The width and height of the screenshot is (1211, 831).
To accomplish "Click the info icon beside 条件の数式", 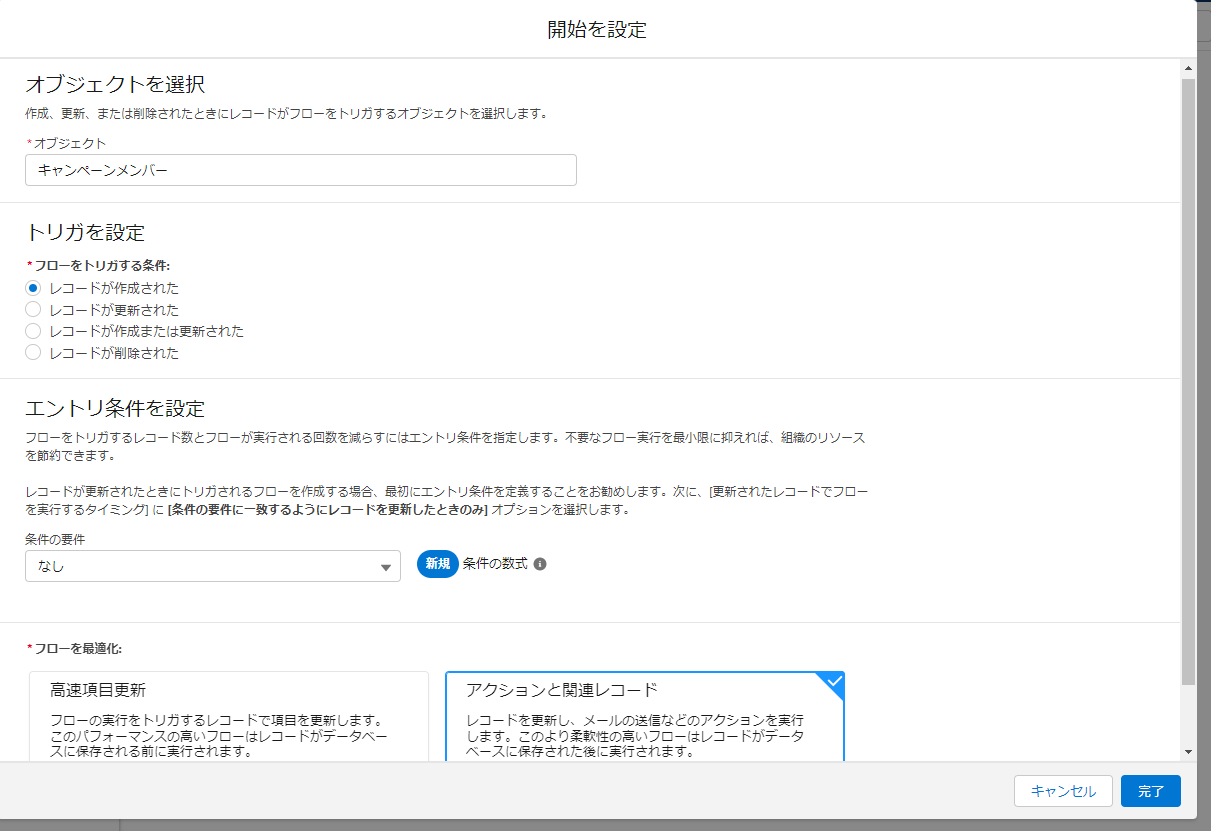I will (540, 564).
